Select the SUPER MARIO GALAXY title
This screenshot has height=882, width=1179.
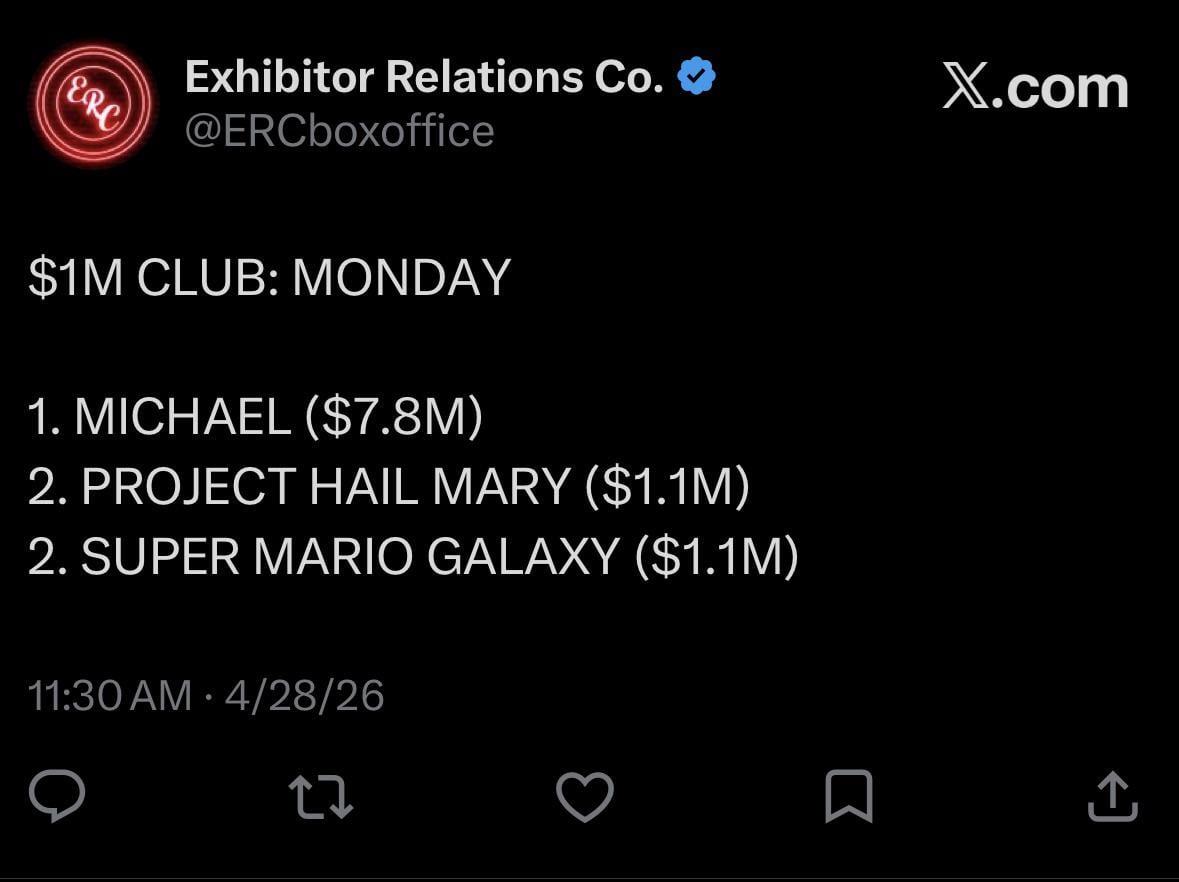(x=350, y=557)
